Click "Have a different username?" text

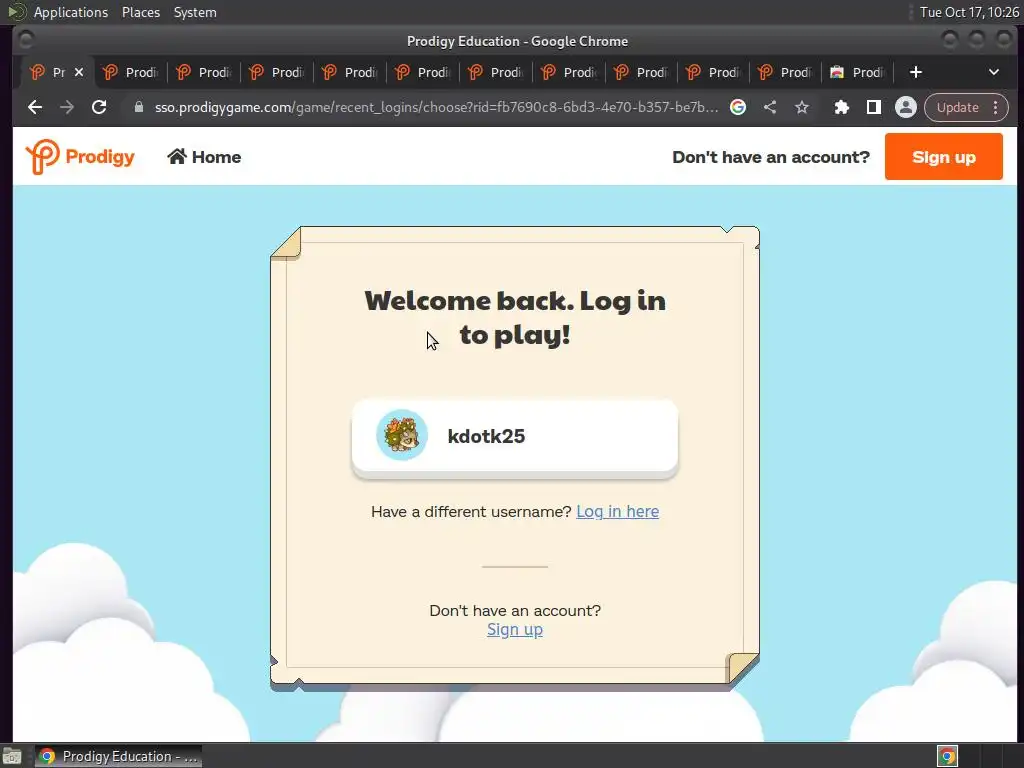click(x=471, y=511)
